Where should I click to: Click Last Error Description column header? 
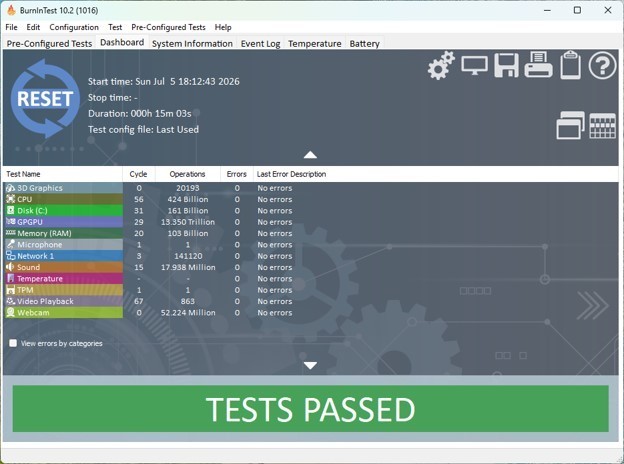click(x=291, y=174)
